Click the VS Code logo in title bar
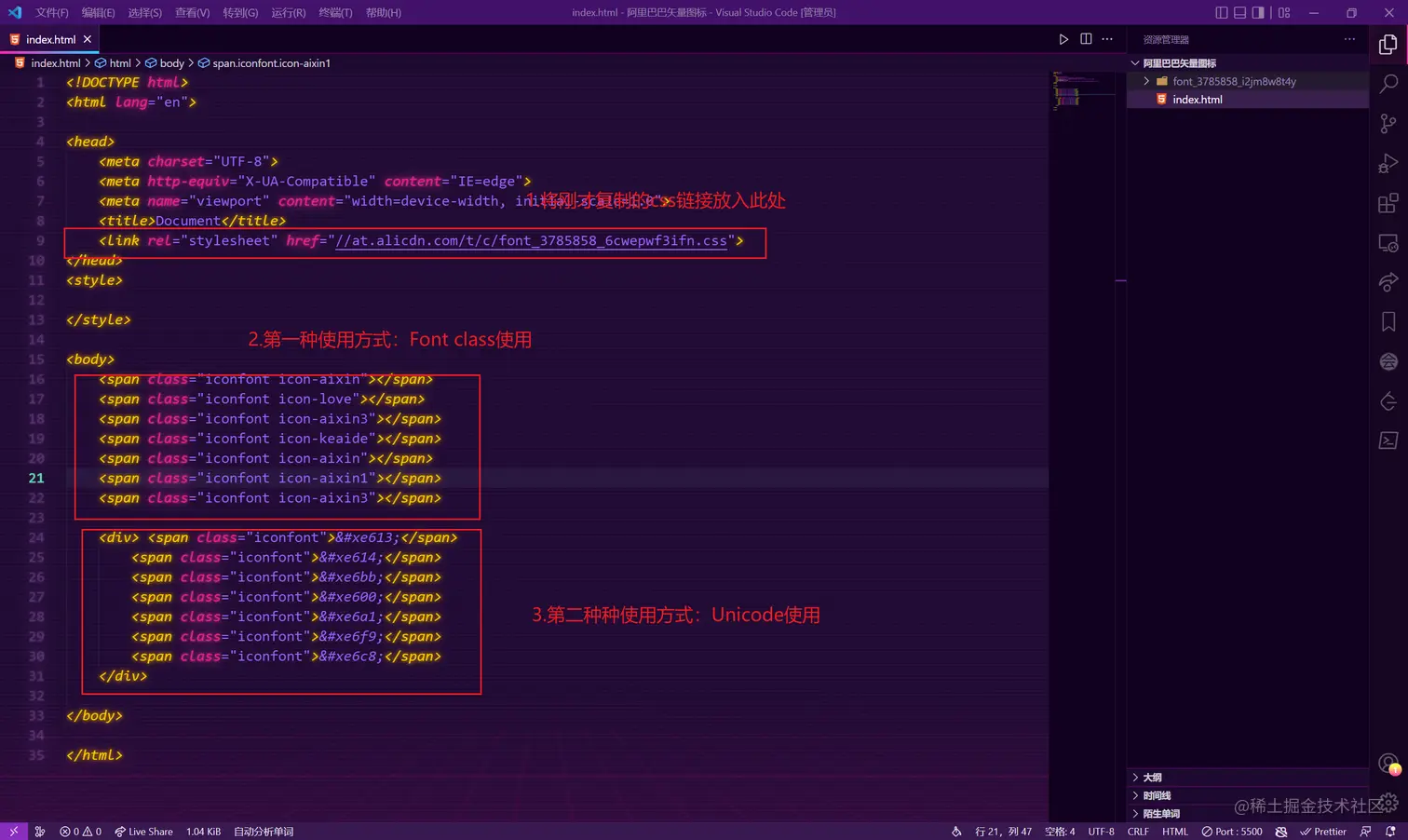Image resolution: width=1408 pixels, height=840 pixels. click(x=14, y=12)
